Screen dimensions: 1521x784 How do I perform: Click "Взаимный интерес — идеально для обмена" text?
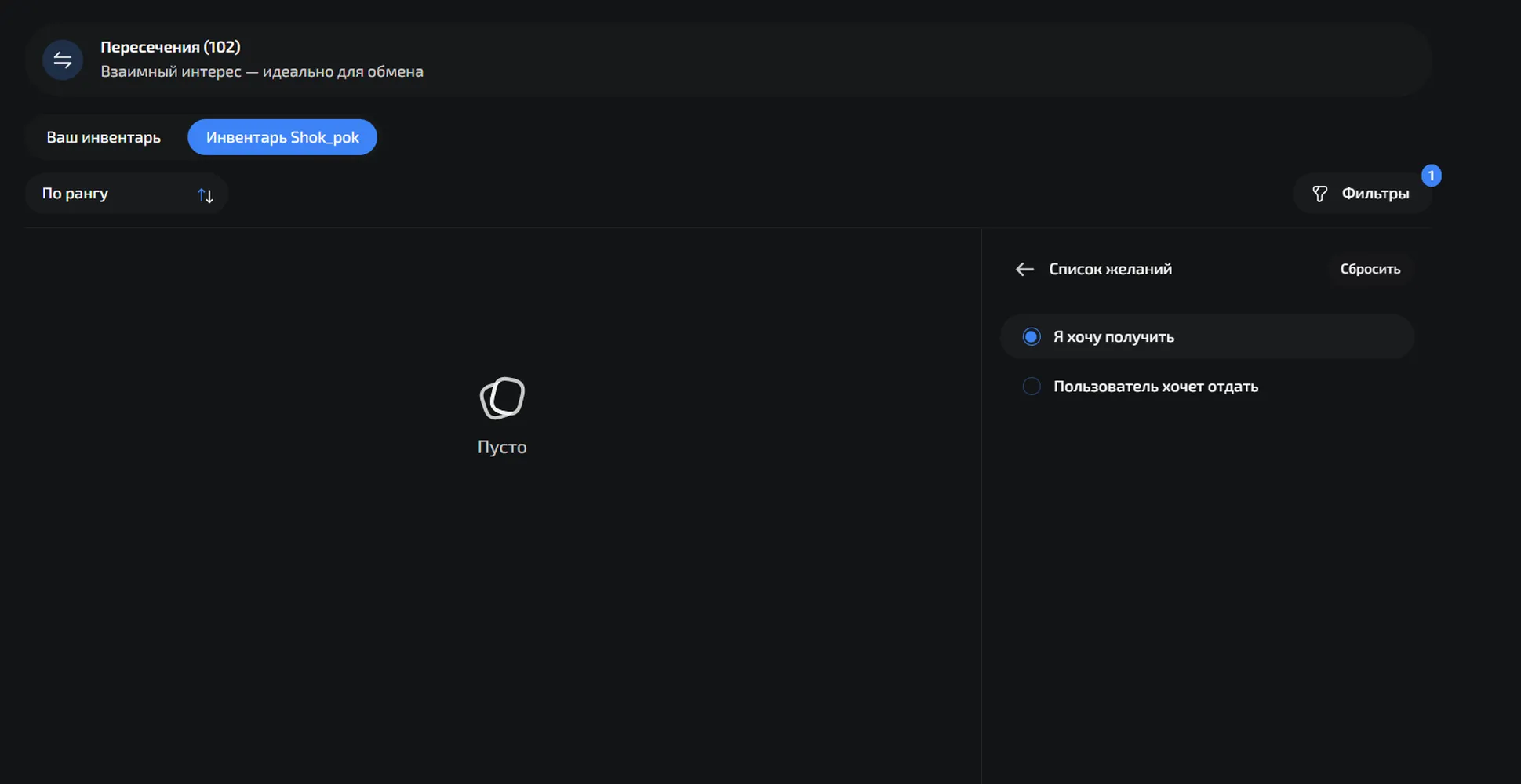click(262, 71)
